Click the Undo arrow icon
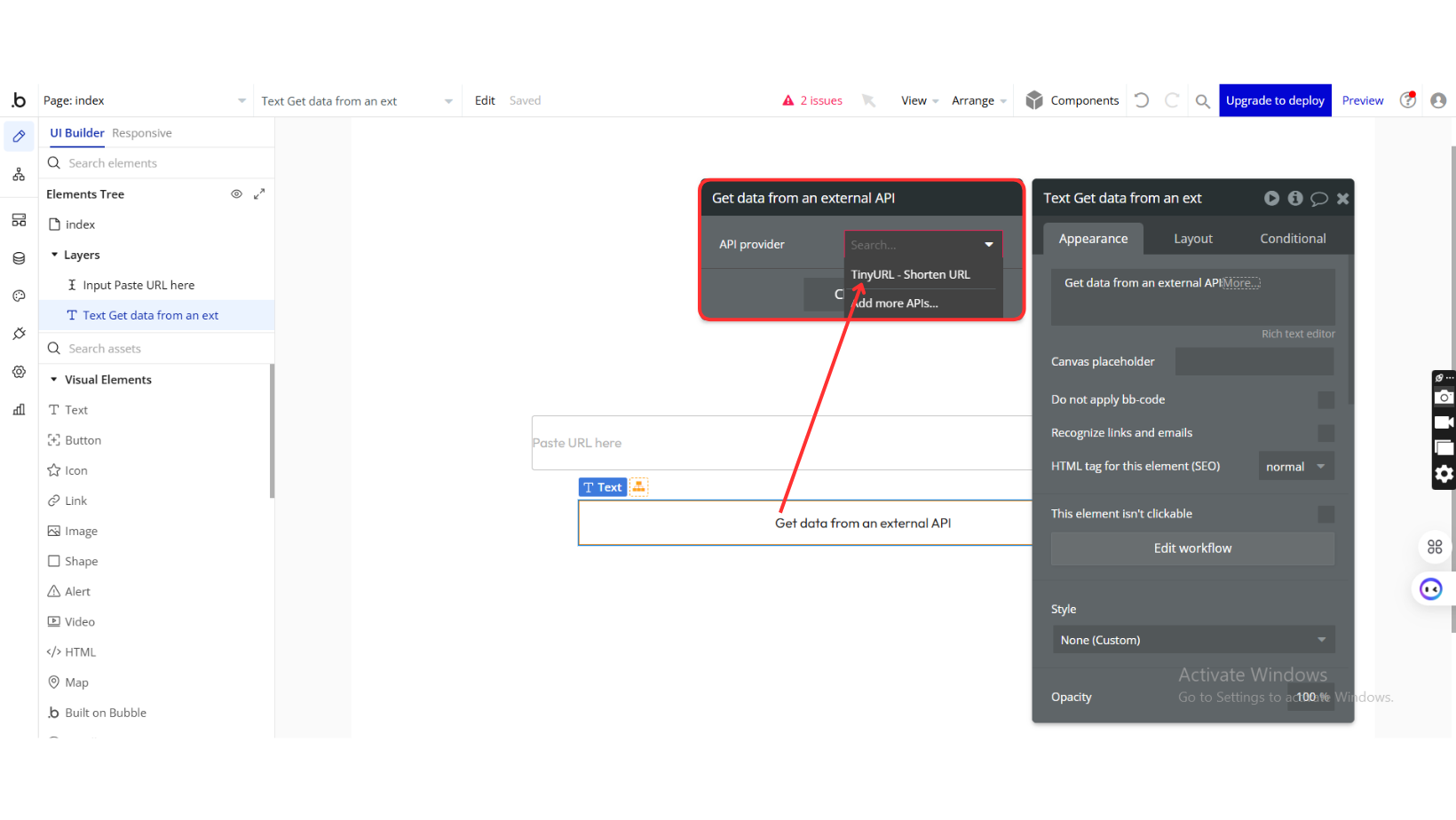This screenshot has width=1456, height=820. click(1142, 100)
